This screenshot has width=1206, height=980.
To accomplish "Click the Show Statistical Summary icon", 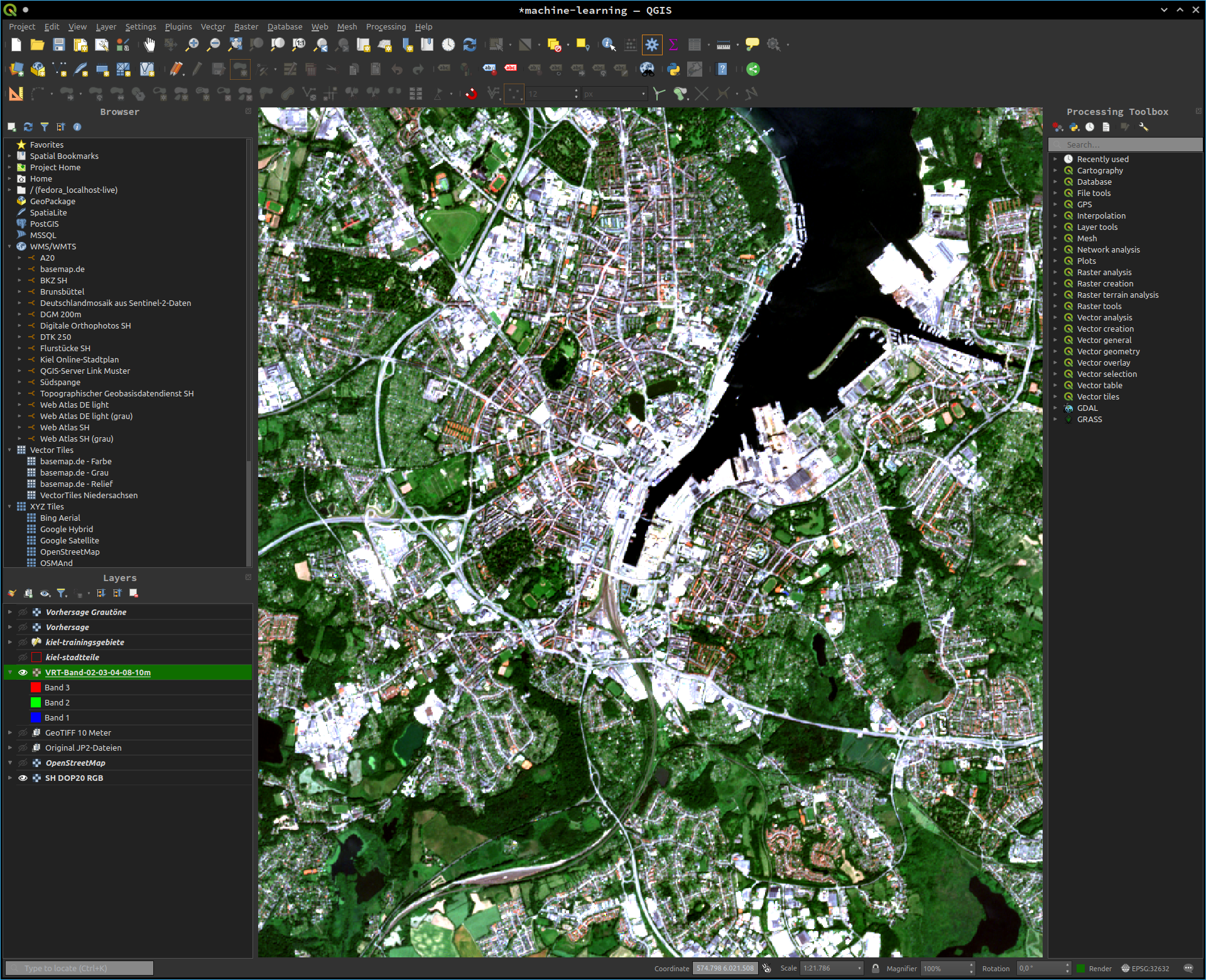I will tap(673, 45).
